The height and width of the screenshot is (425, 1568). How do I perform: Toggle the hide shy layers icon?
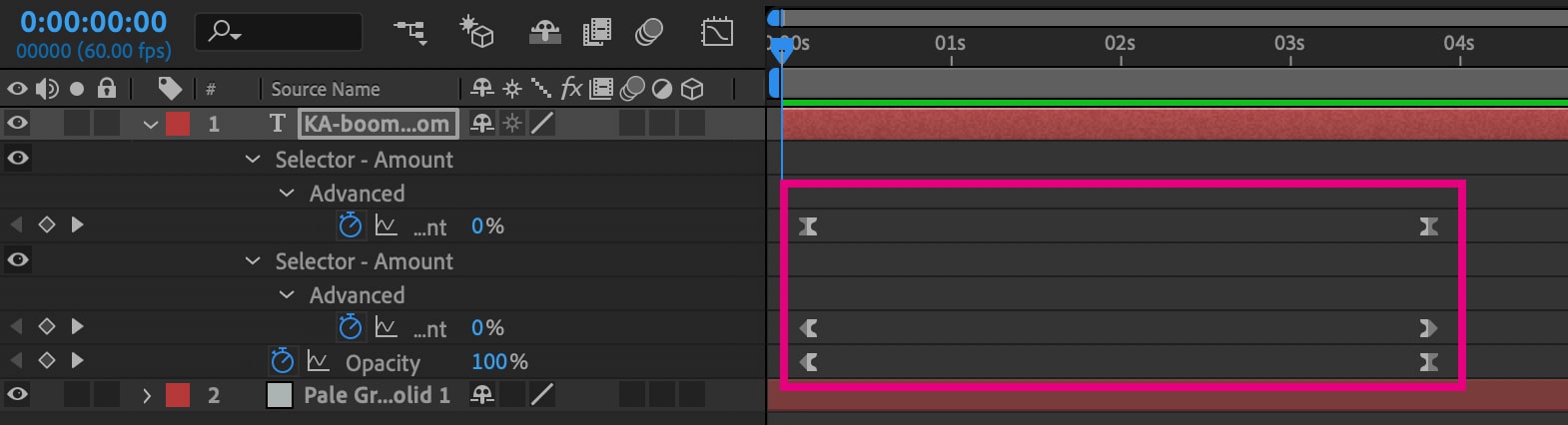coord(544,32)
